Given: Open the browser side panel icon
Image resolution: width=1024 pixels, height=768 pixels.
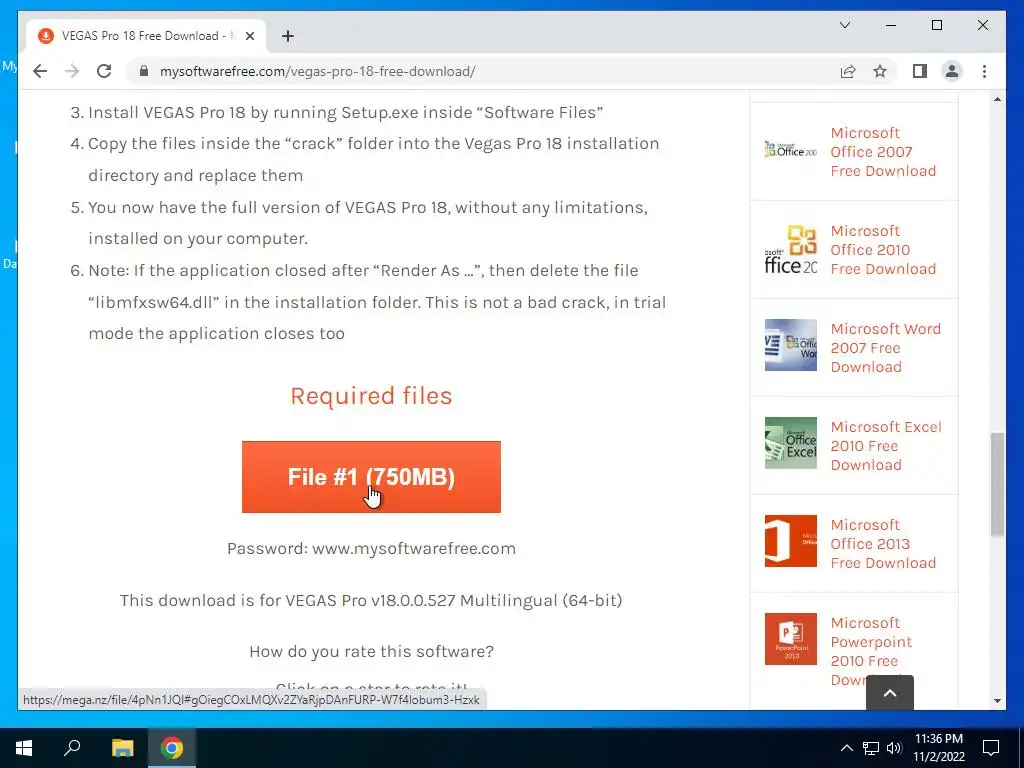Looking at the screenshot, I should click(920, 71).
